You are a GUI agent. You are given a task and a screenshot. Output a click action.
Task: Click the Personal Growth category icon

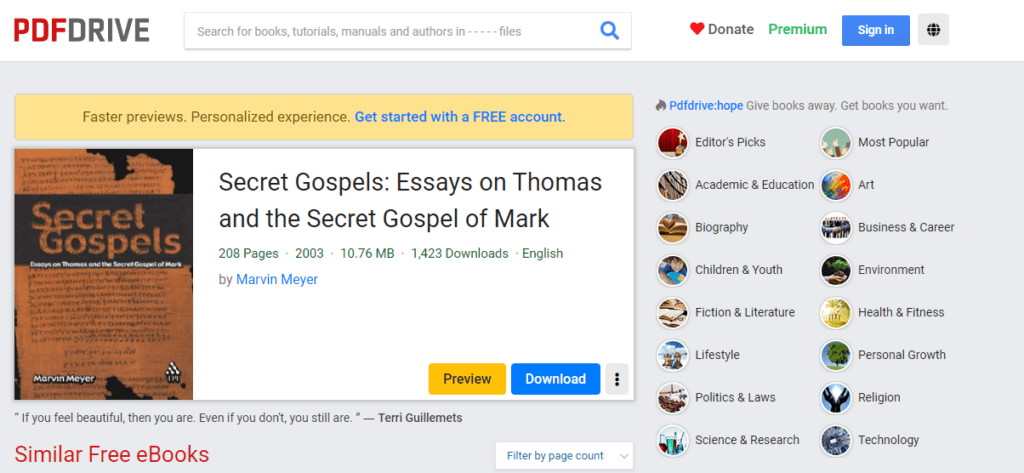click(x=836, y=355)
